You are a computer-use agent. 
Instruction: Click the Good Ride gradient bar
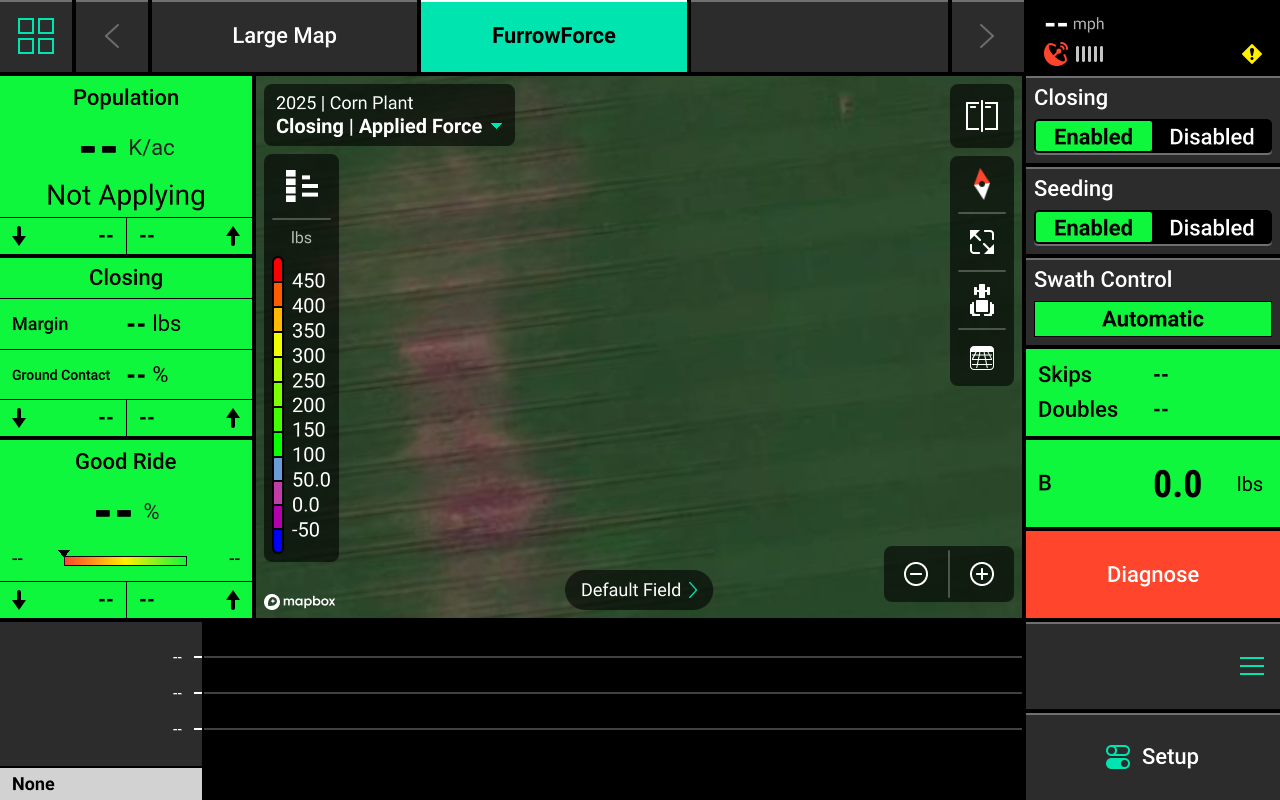point(125,561)
